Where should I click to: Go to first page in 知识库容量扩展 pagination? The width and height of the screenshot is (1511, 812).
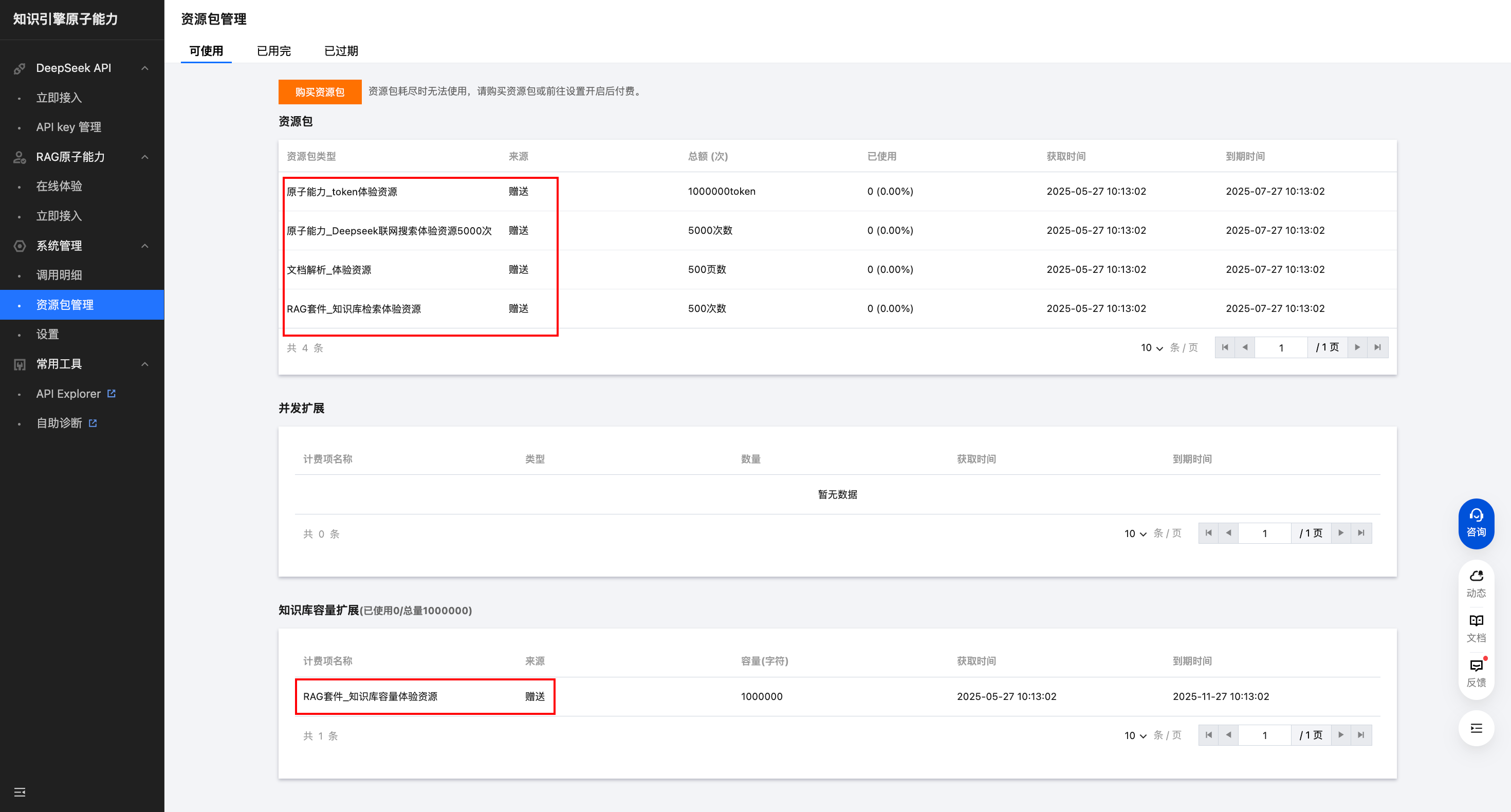pos(1208,734)
